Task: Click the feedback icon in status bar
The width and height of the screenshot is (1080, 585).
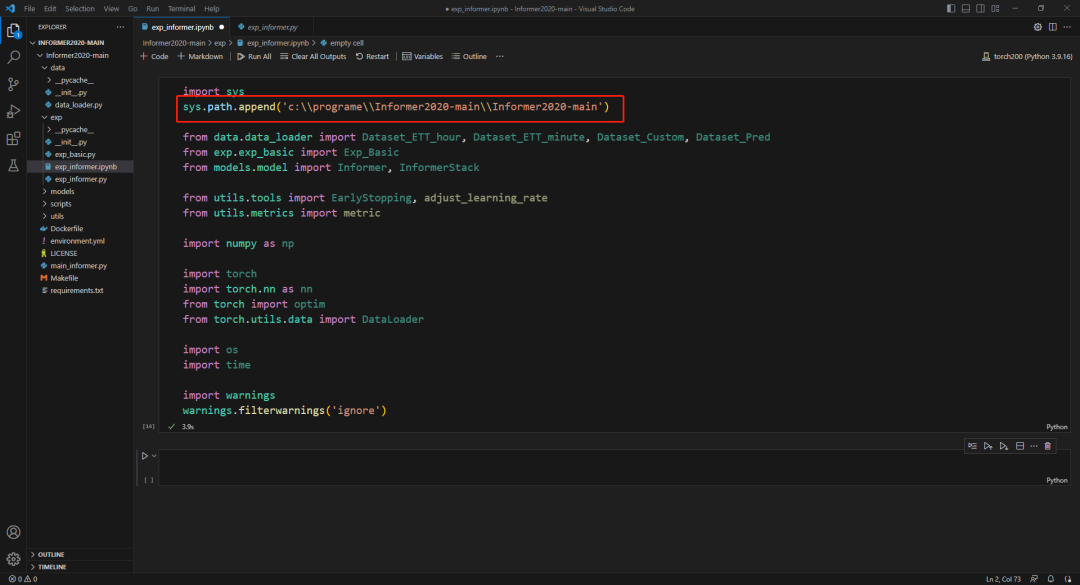Action: pyautogui.click(x=1034, y=579)
